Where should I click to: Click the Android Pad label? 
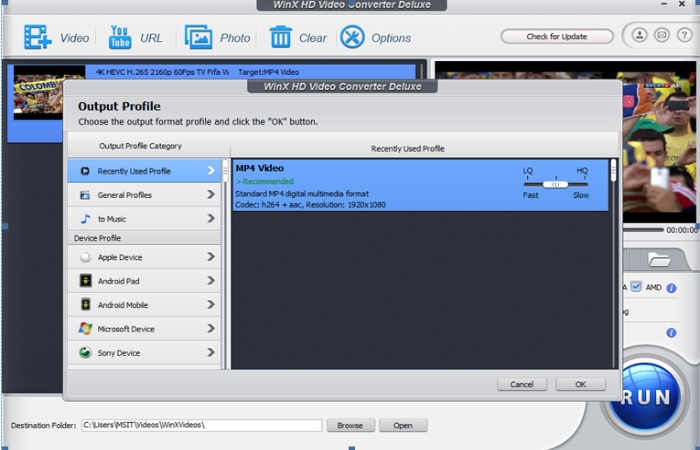tap(119, 281)
